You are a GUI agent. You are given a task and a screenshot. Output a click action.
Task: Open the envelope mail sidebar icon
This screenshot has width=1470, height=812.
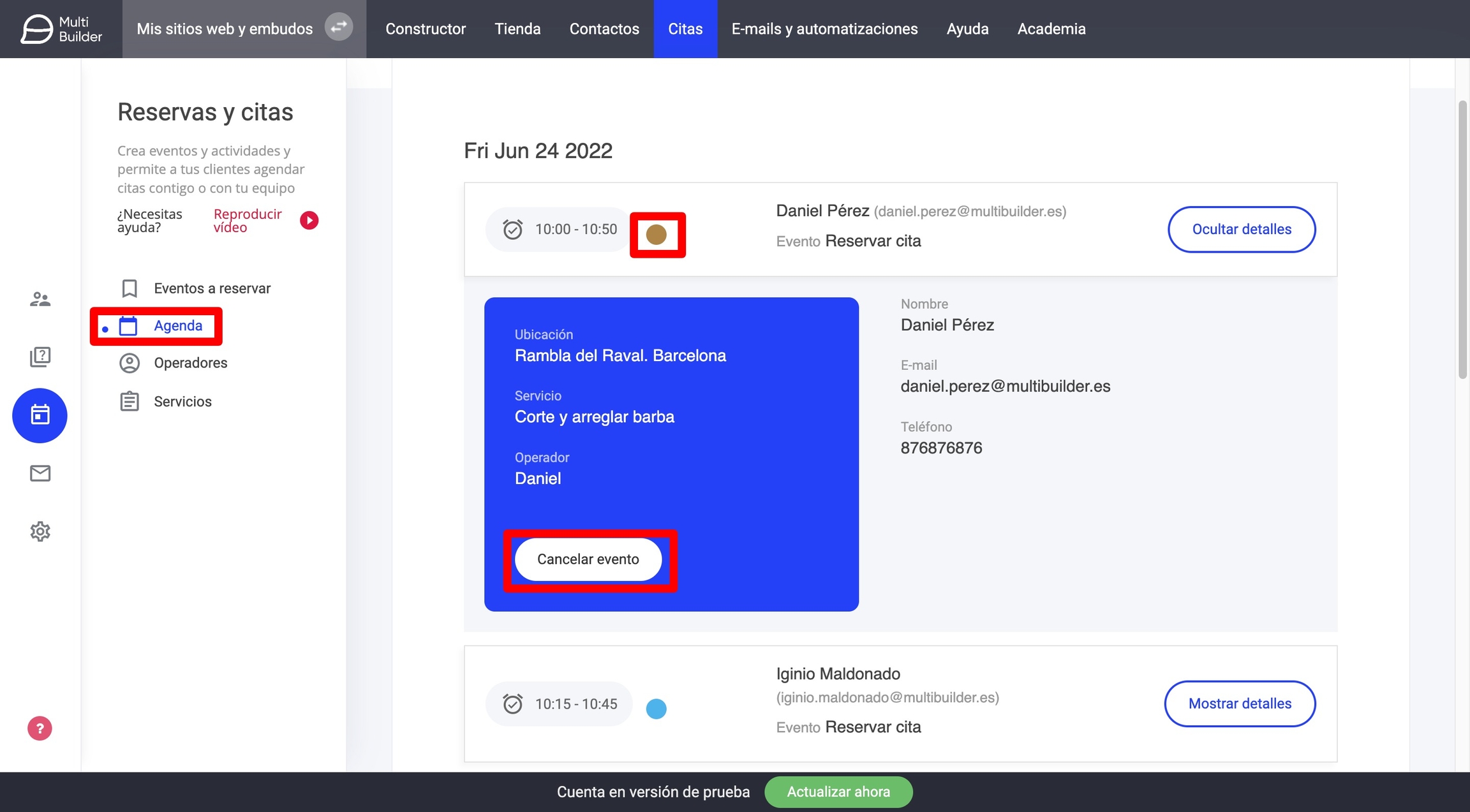click(40, 473)
